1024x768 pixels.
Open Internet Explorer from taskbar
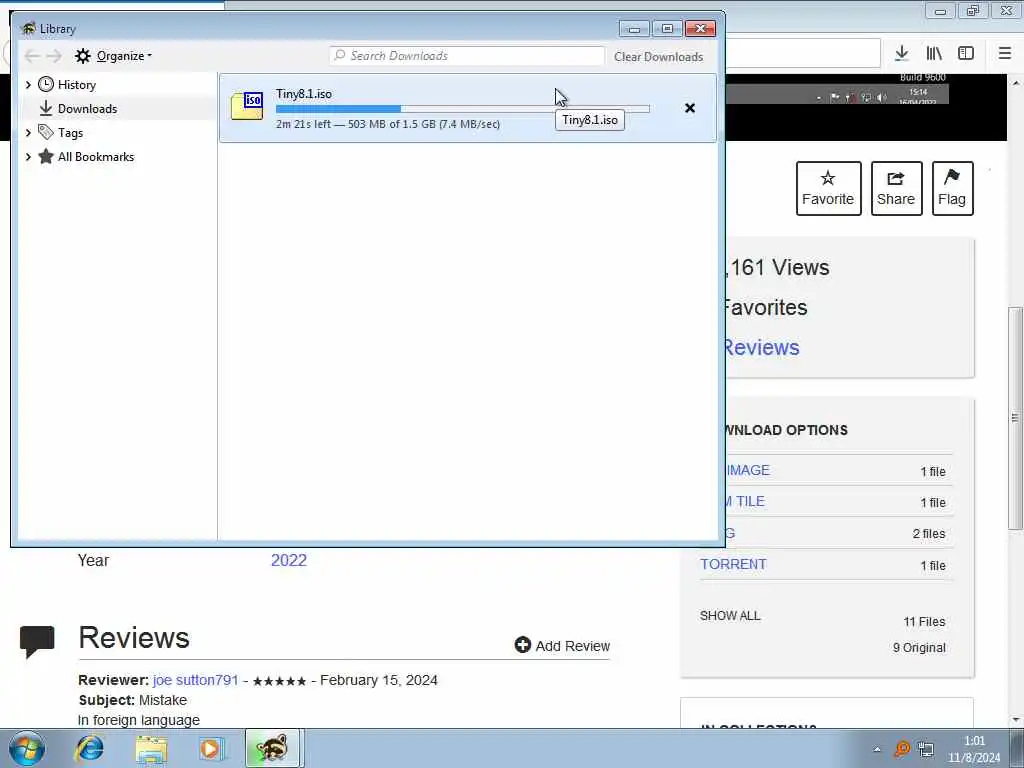(x=89, y=748)
